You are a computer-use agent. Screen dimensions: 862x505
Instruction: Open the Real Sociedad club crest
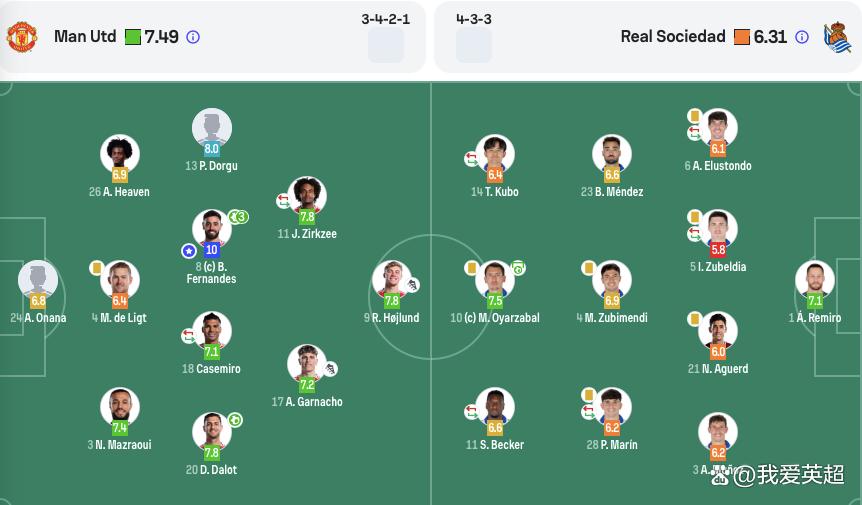tap(837, 37)
